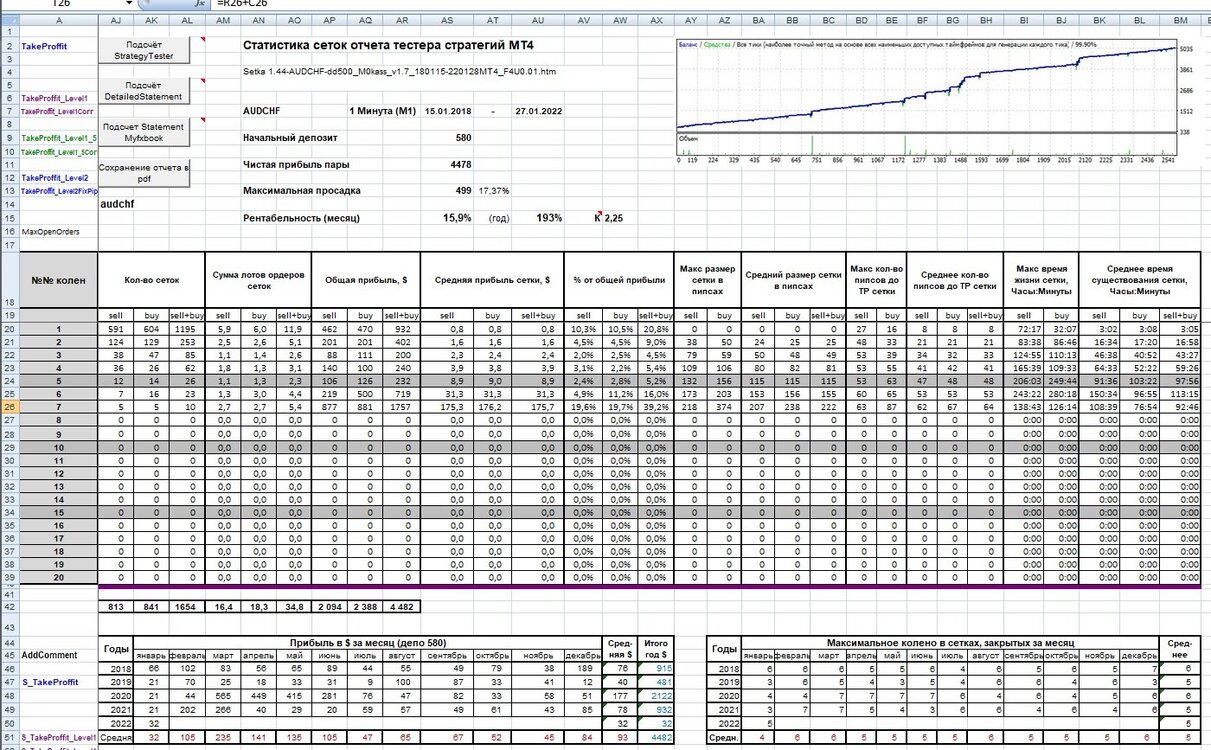Select the Начальный депозит label
The image size is (1211, 750).
coord(290,138)
